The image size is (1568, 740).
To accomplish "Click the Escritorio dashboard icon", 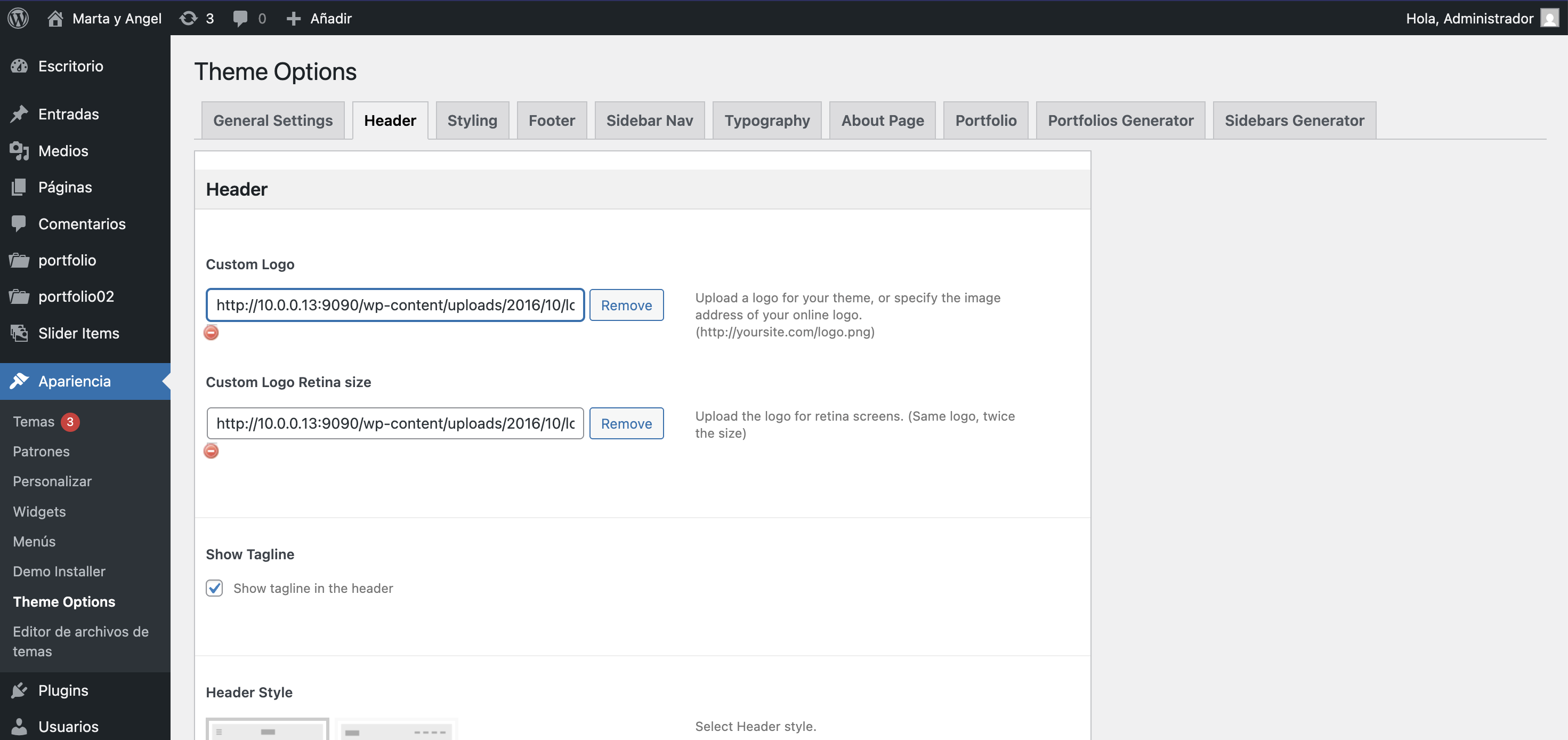I will pyautogui.click(x=20, y=66).
